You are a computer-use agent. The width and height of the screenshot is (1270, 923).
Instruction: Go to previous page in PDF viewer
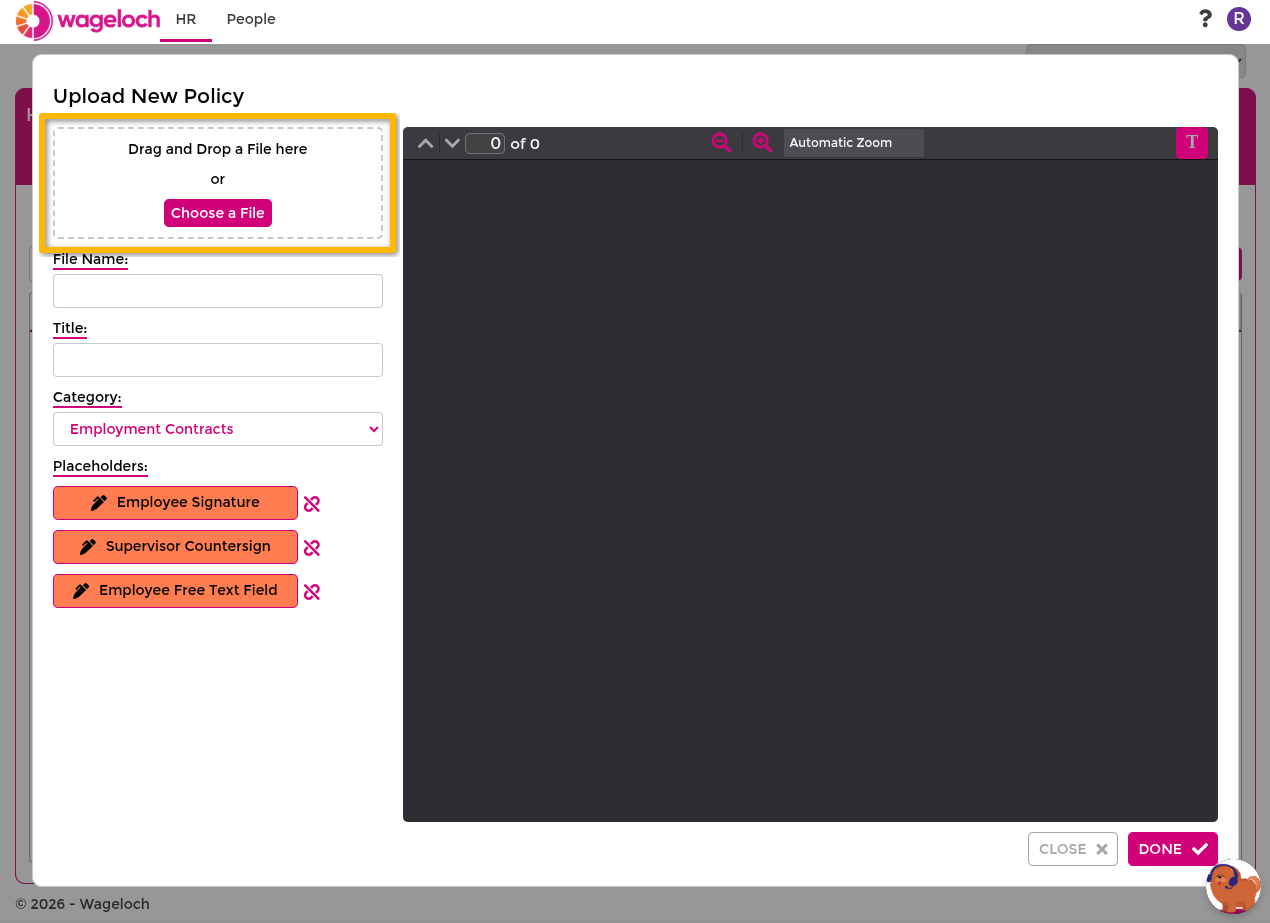point(426,143)
